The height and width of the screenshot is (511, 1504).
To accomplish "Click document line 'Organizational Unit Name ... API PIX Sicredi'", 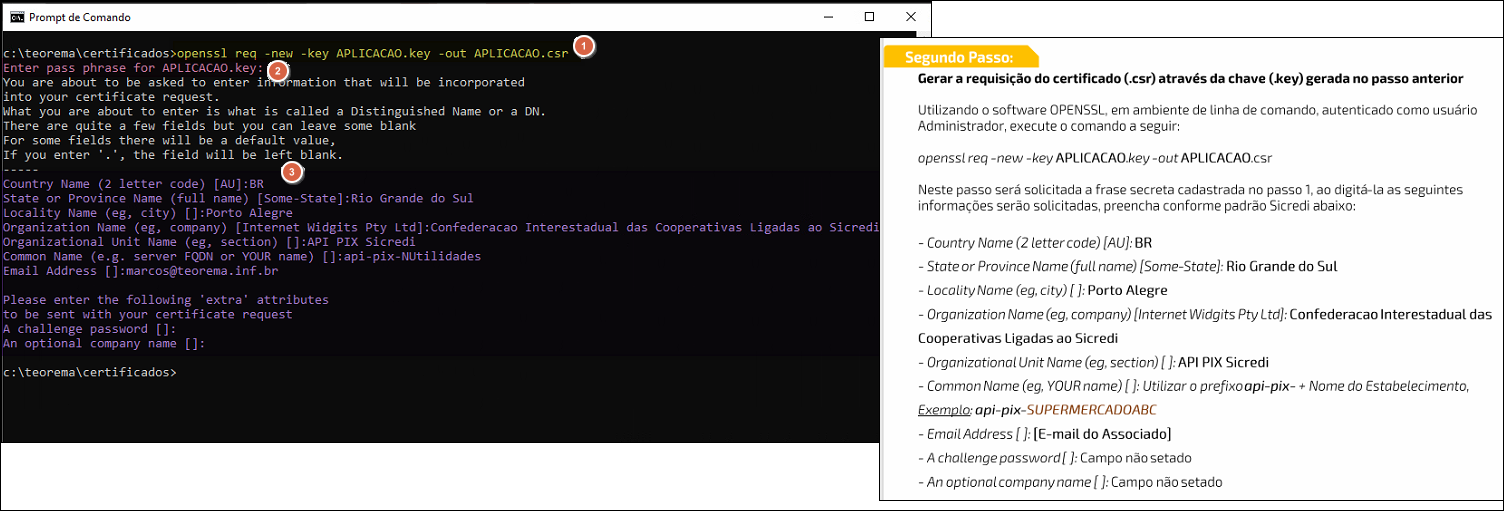I will point(1093,363).
